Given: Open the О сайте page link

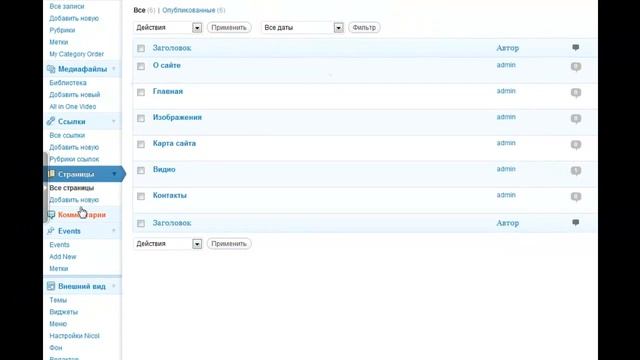Looking at the screenshot, I should point(167,65).
